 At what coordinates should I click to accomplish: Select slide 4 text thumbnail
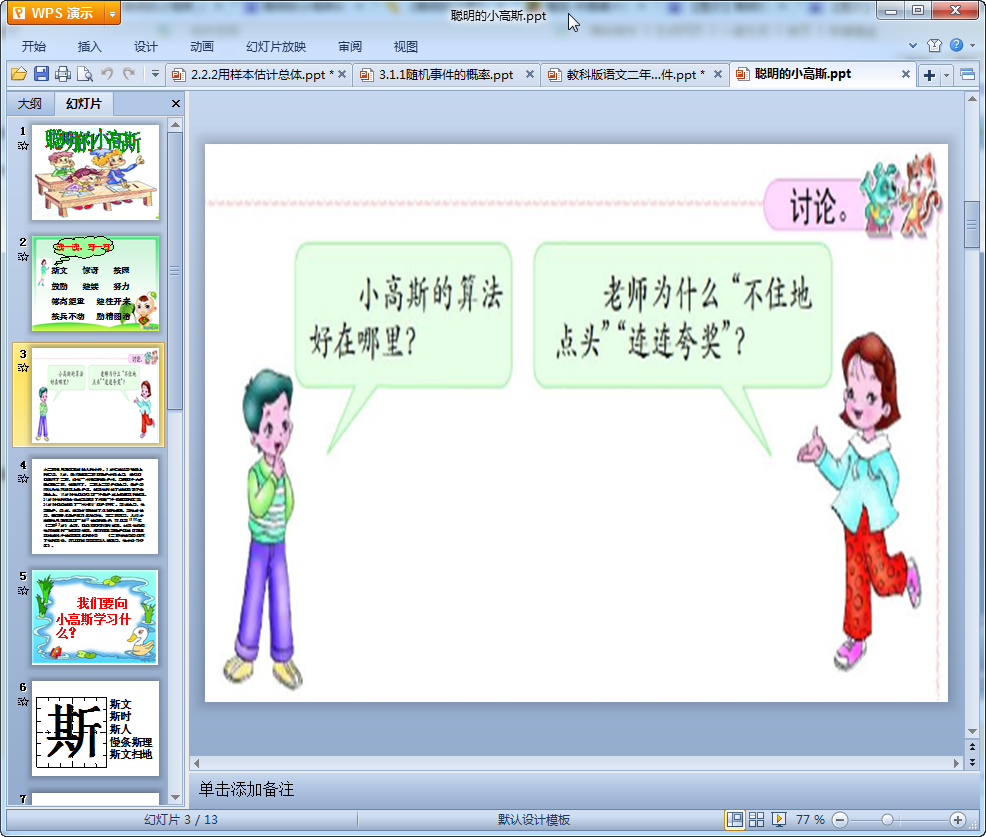(96, 506)
